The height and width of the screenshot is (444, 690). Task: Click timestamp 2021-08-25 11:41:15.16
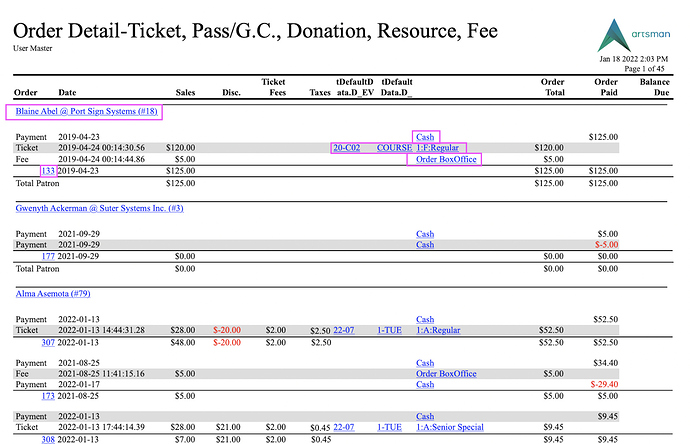102,374
